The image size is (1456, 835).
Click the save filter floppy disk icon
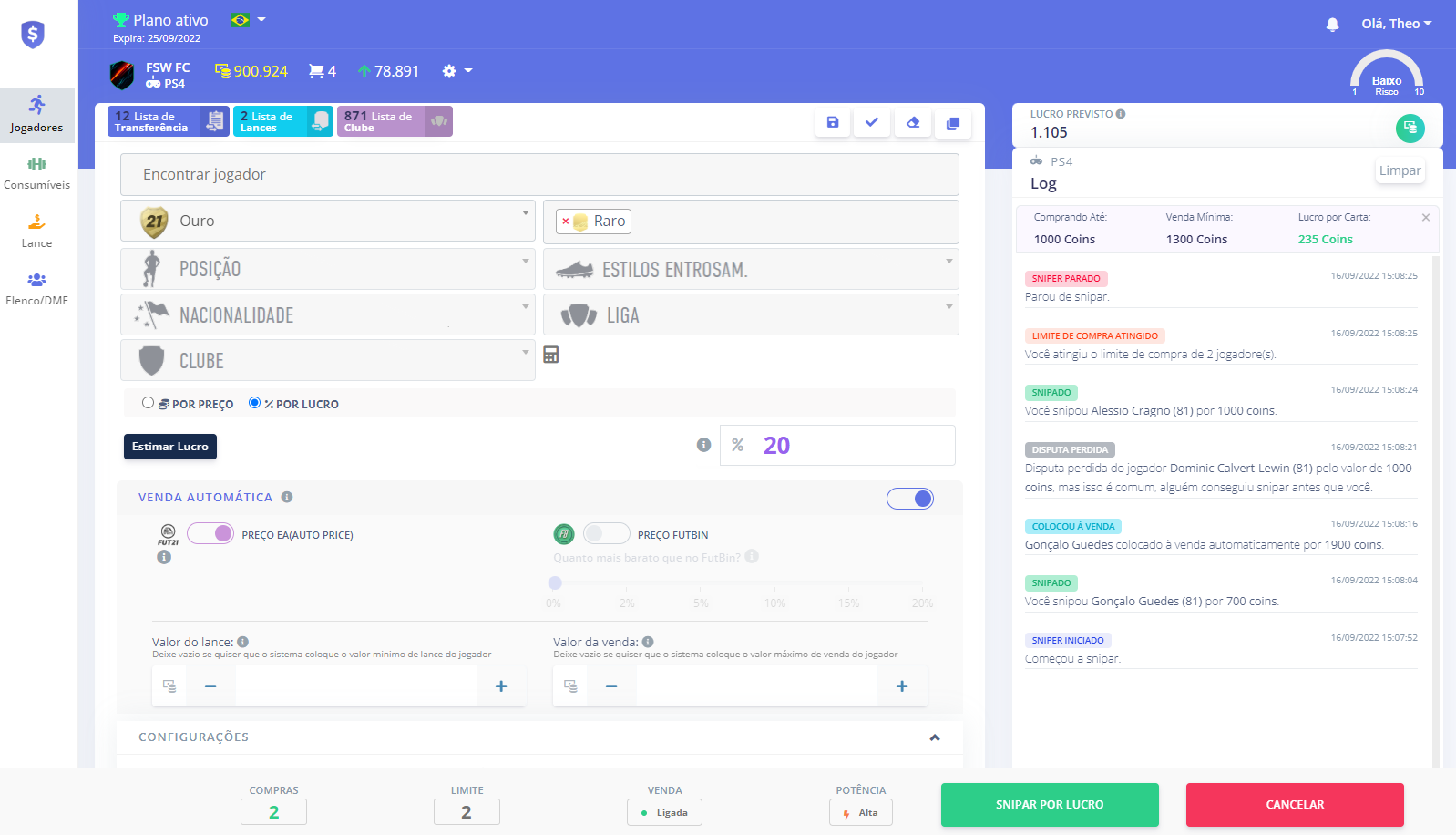coord(832,122)
